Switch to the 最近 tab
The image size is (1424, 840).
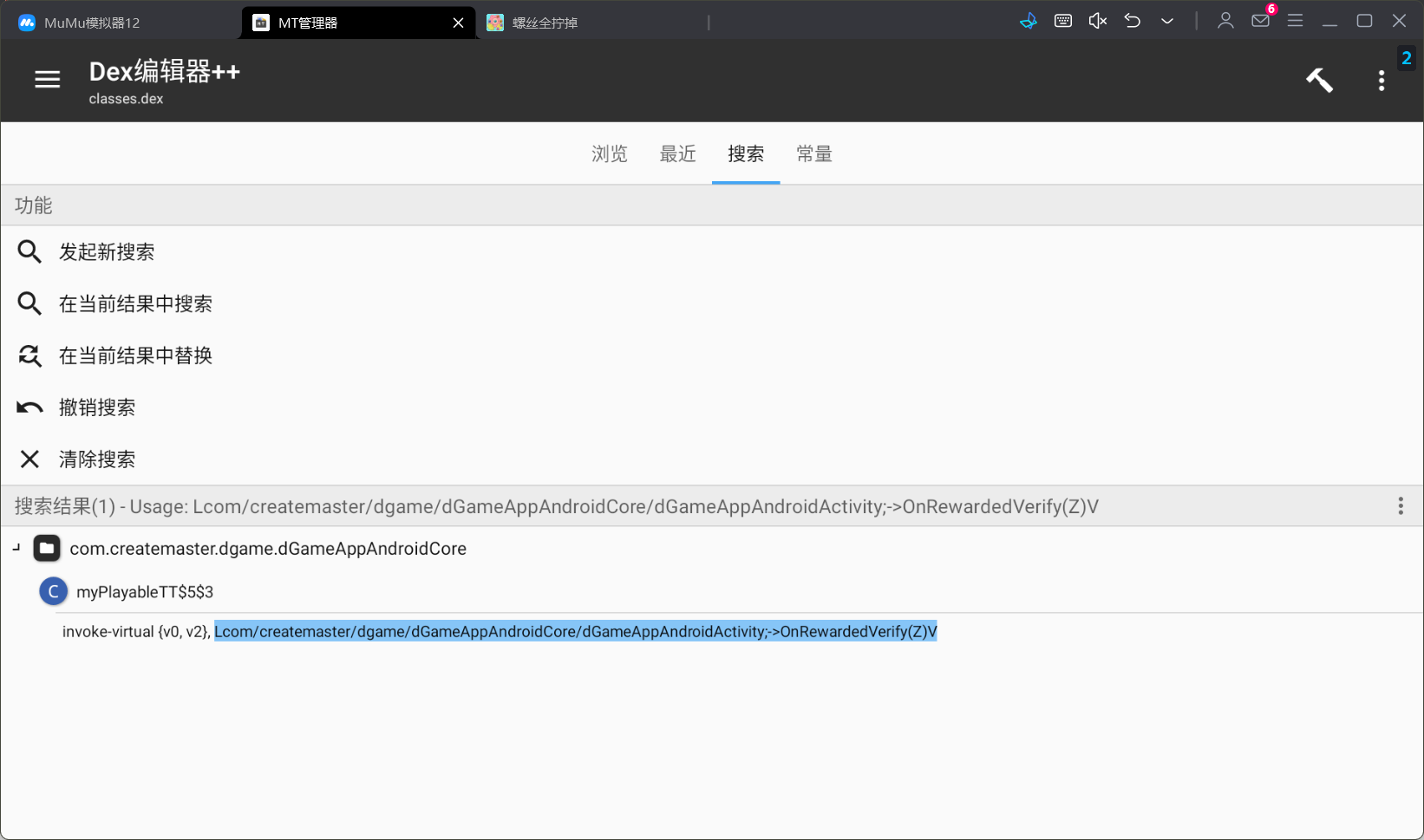pos(678,154)
